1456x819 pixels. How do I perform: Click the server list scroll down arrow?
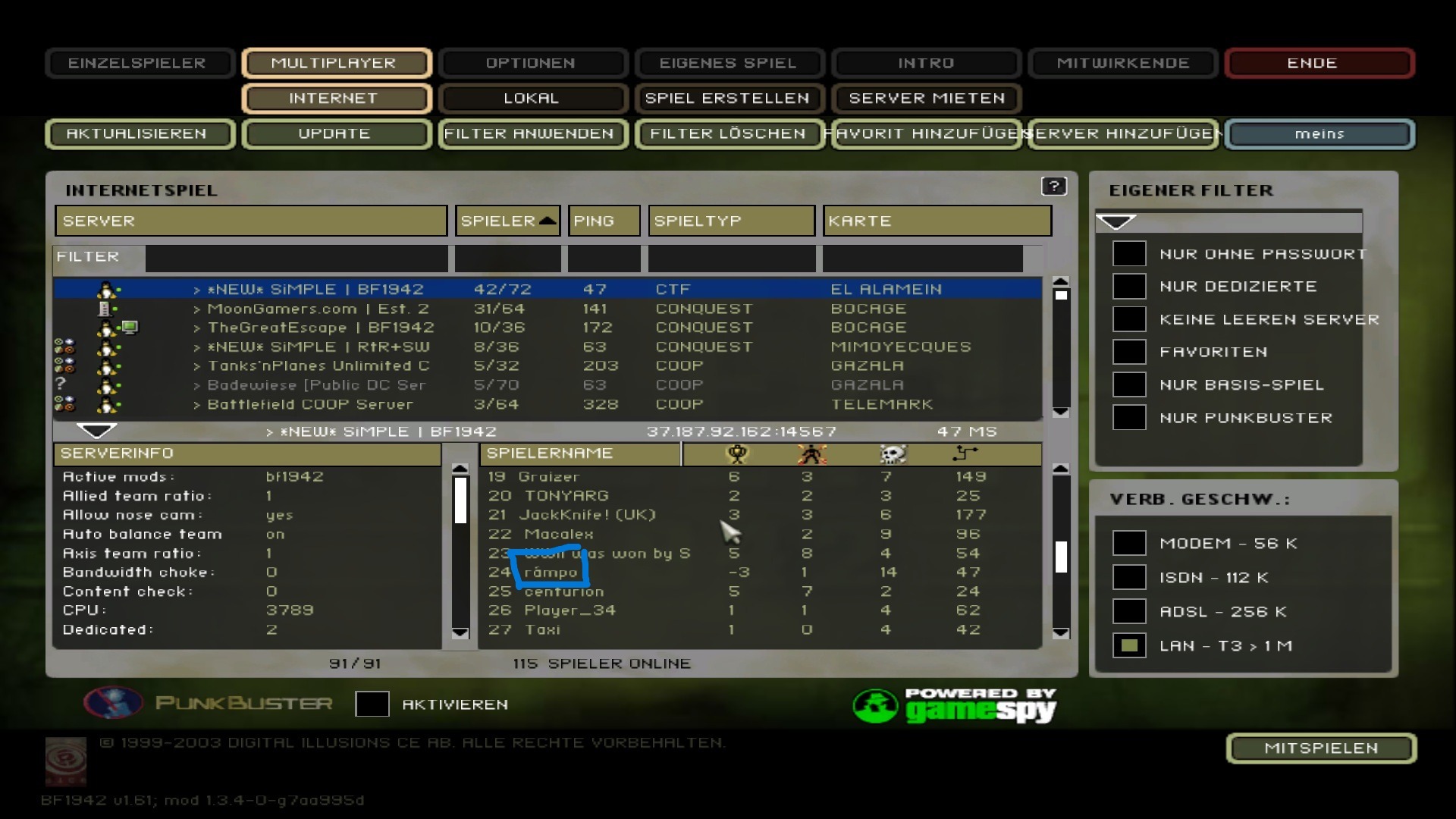point(1061,412)
